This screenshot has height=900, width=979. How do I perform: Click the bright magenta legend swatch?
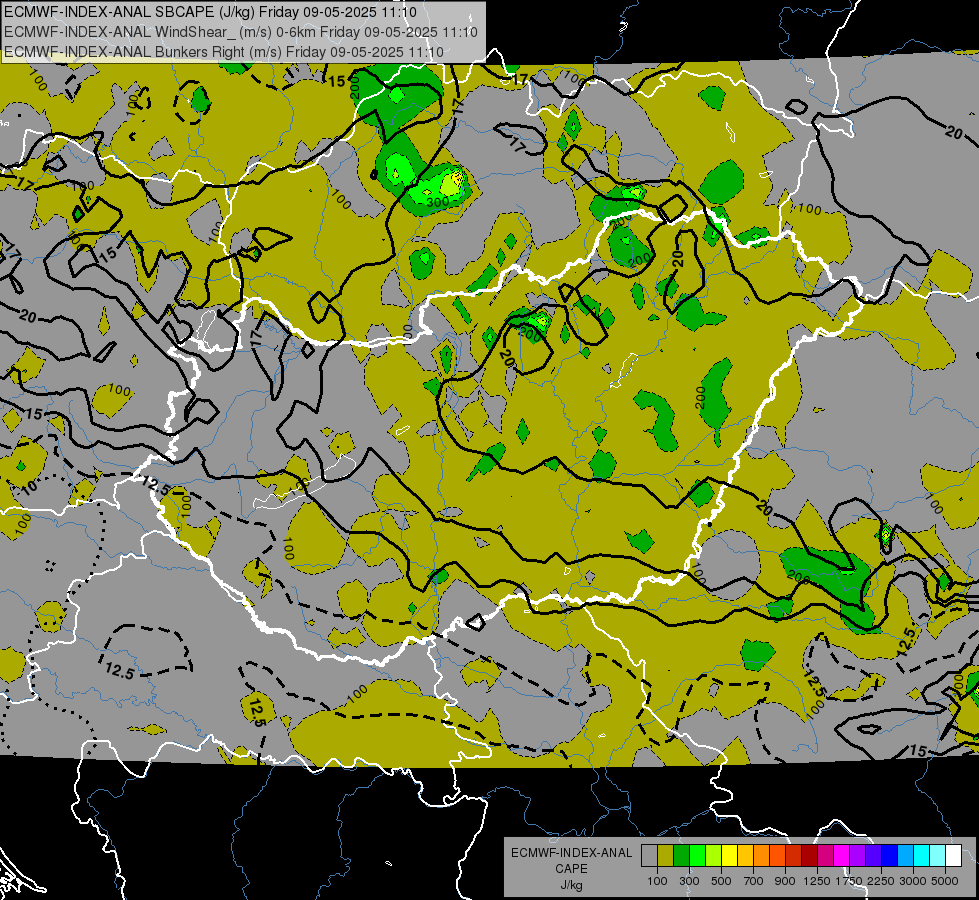842,855
